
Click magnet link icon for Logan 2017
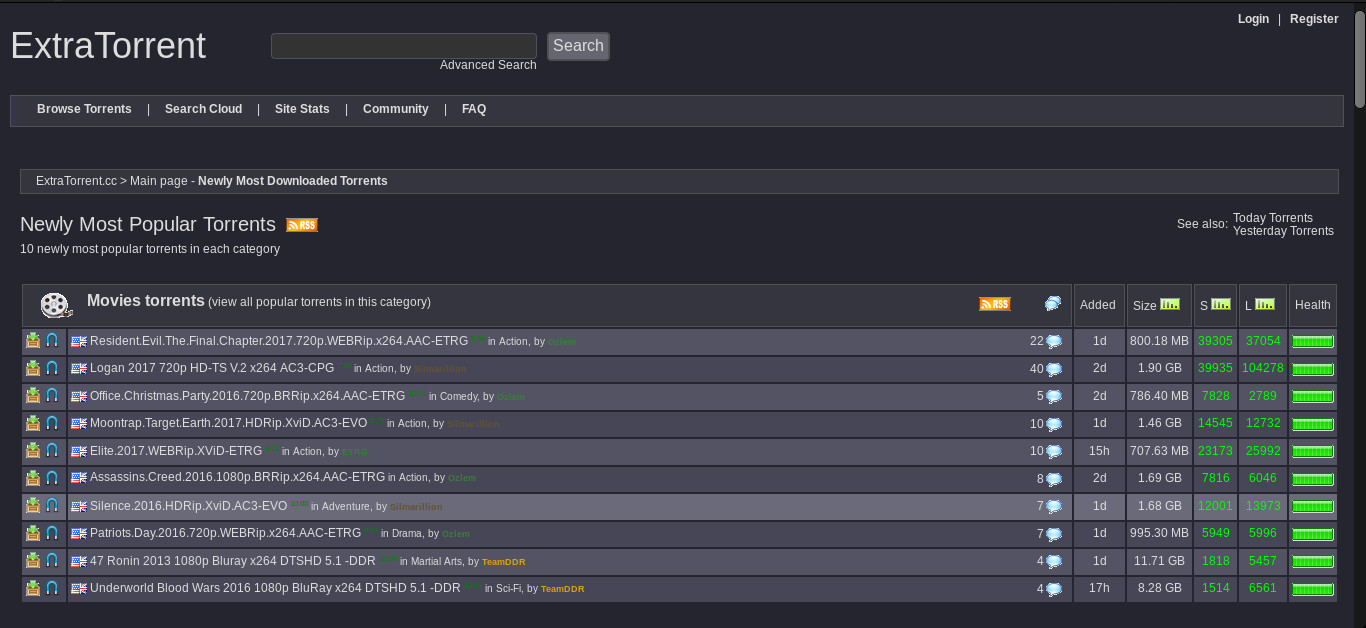pyautogui.click(x=52, y=368)
